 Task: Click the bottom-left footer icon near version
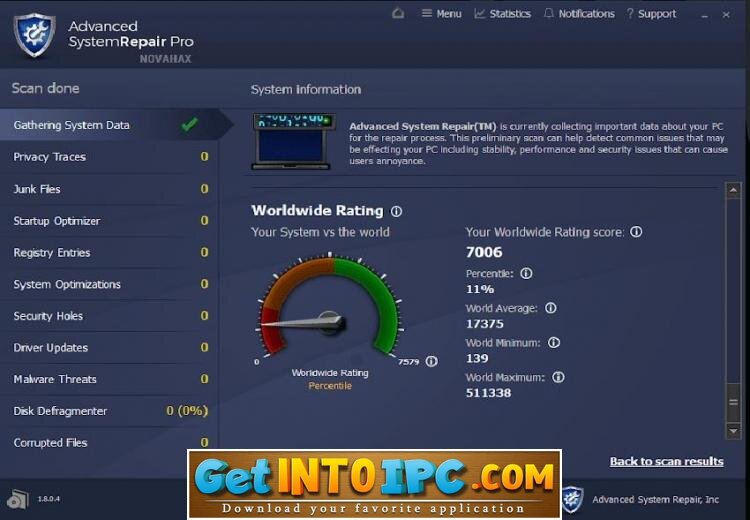point(18,499)
